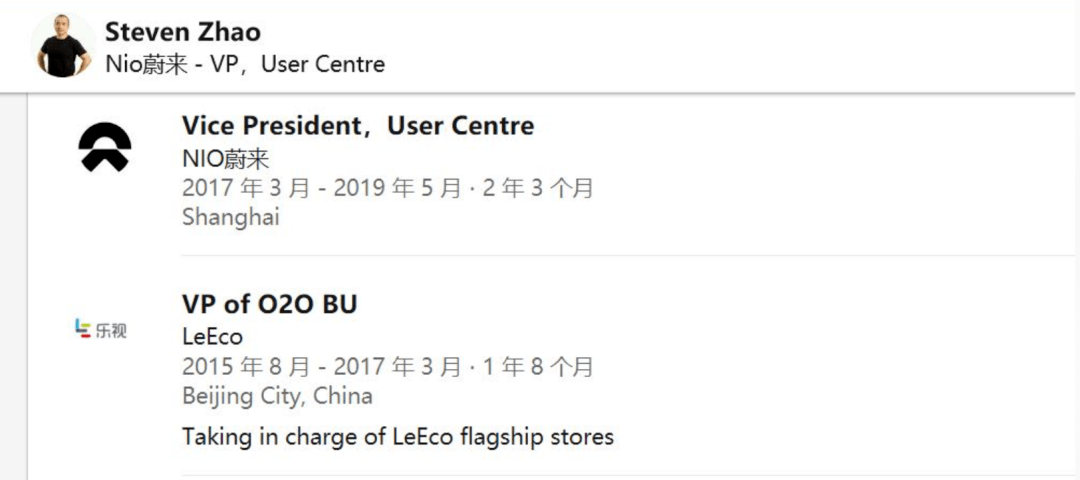Open the VP of O2O BU position
Screen dimensions: 1080x480
point(269,304)
